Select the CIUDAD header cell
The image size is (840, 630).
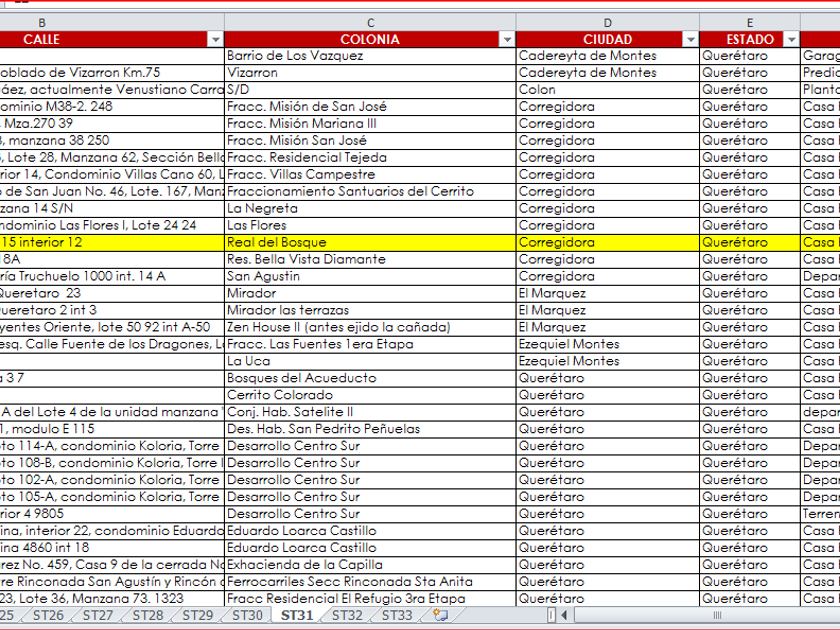pos(608,40)
